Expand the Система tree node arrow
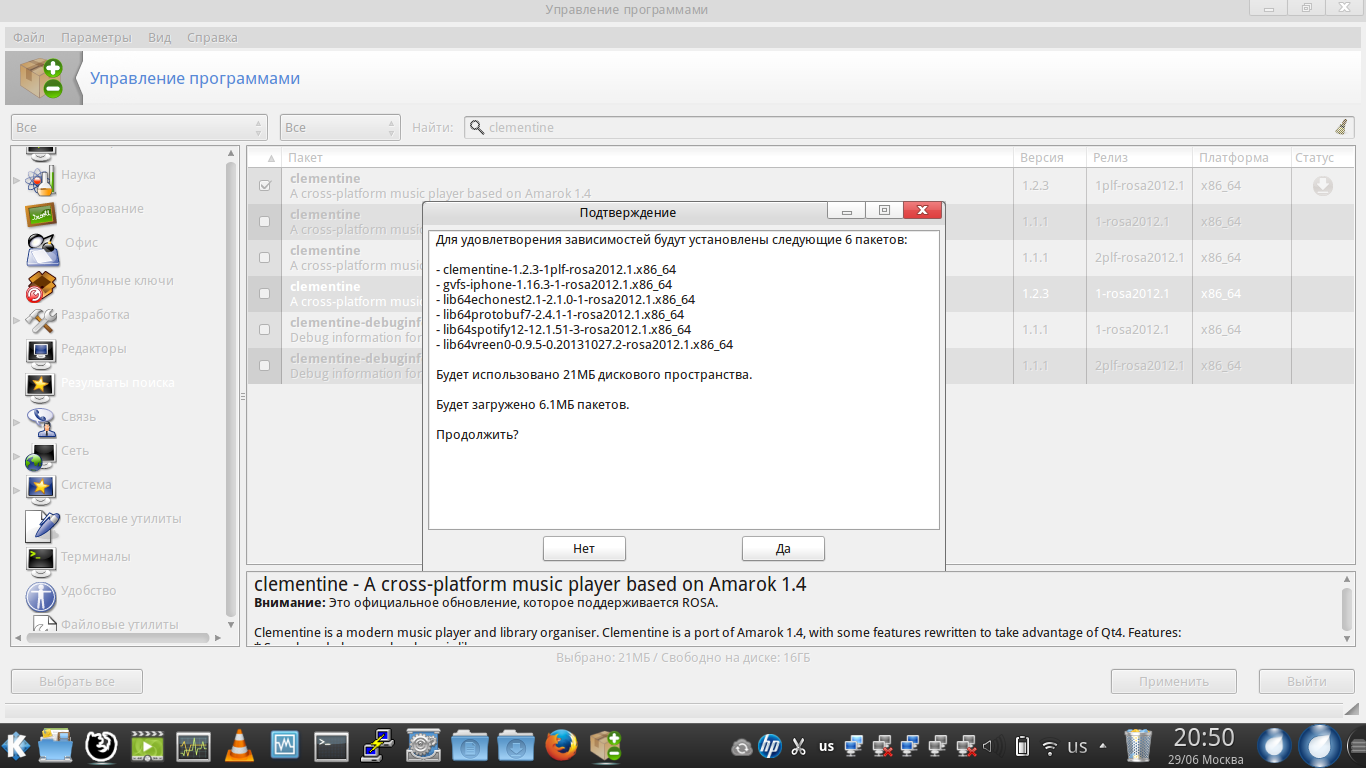 tap(16, 490)
